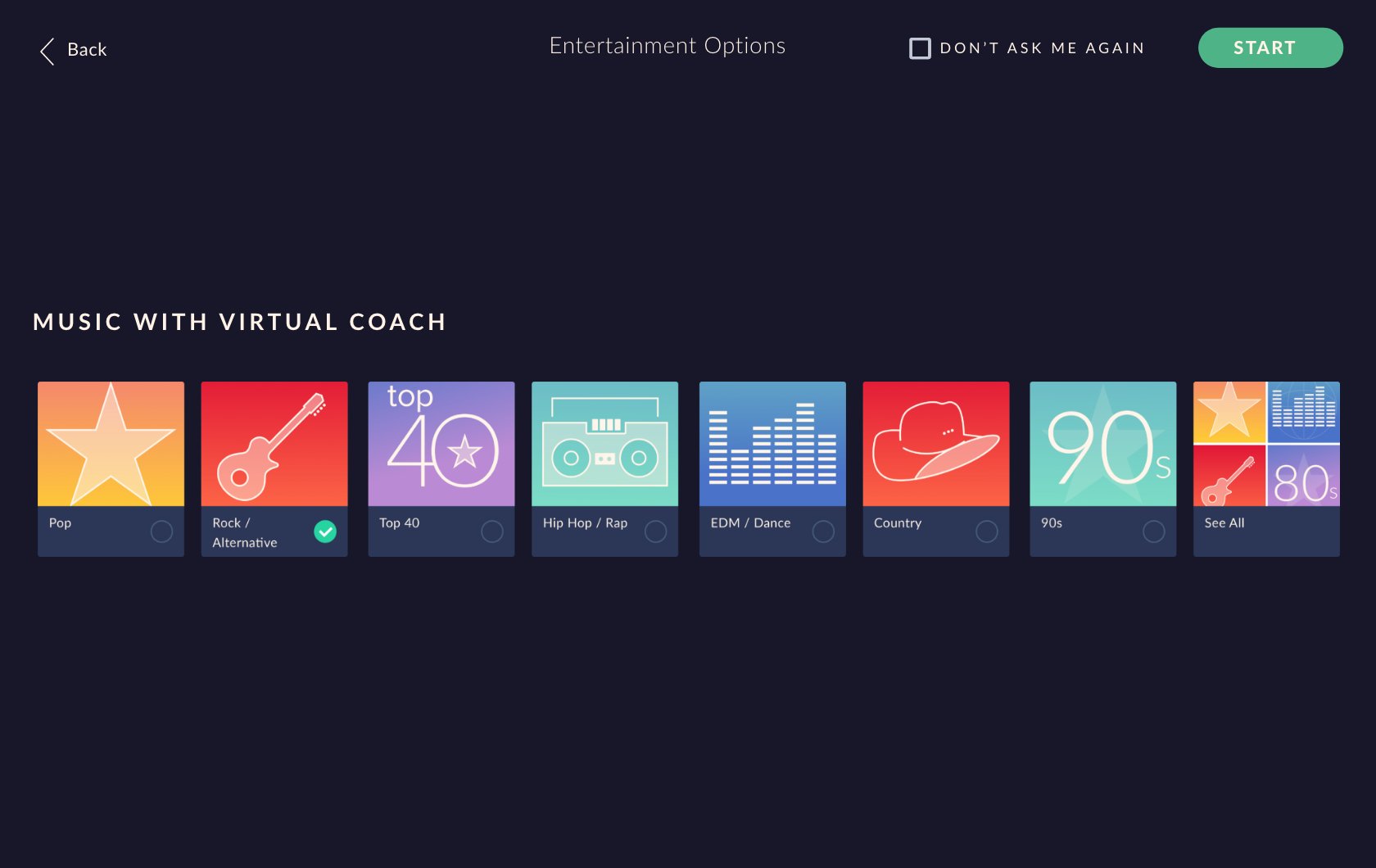
Task: Select the EDM / Dance equalizer artwork
Action: click(772, 443)
